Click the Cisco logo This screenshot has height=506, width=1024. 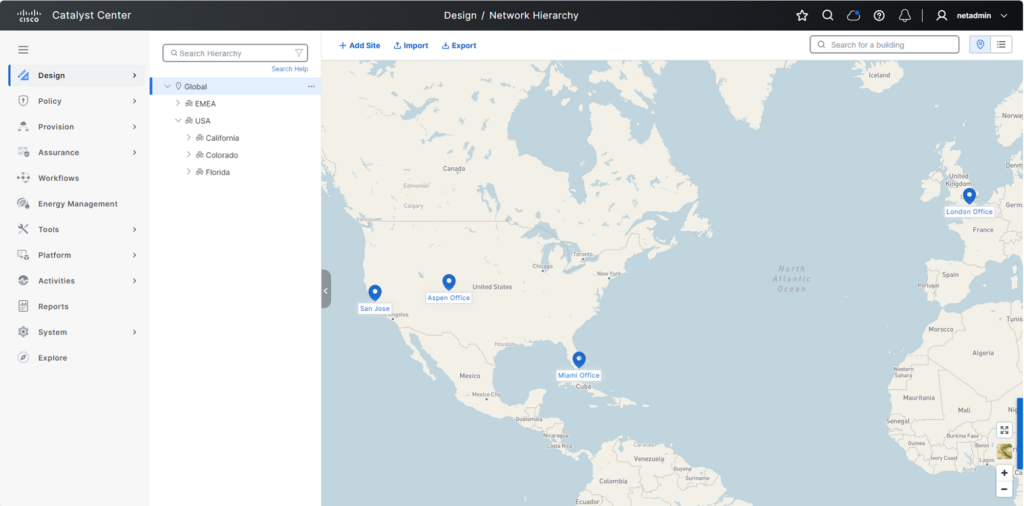pos(29,16)
